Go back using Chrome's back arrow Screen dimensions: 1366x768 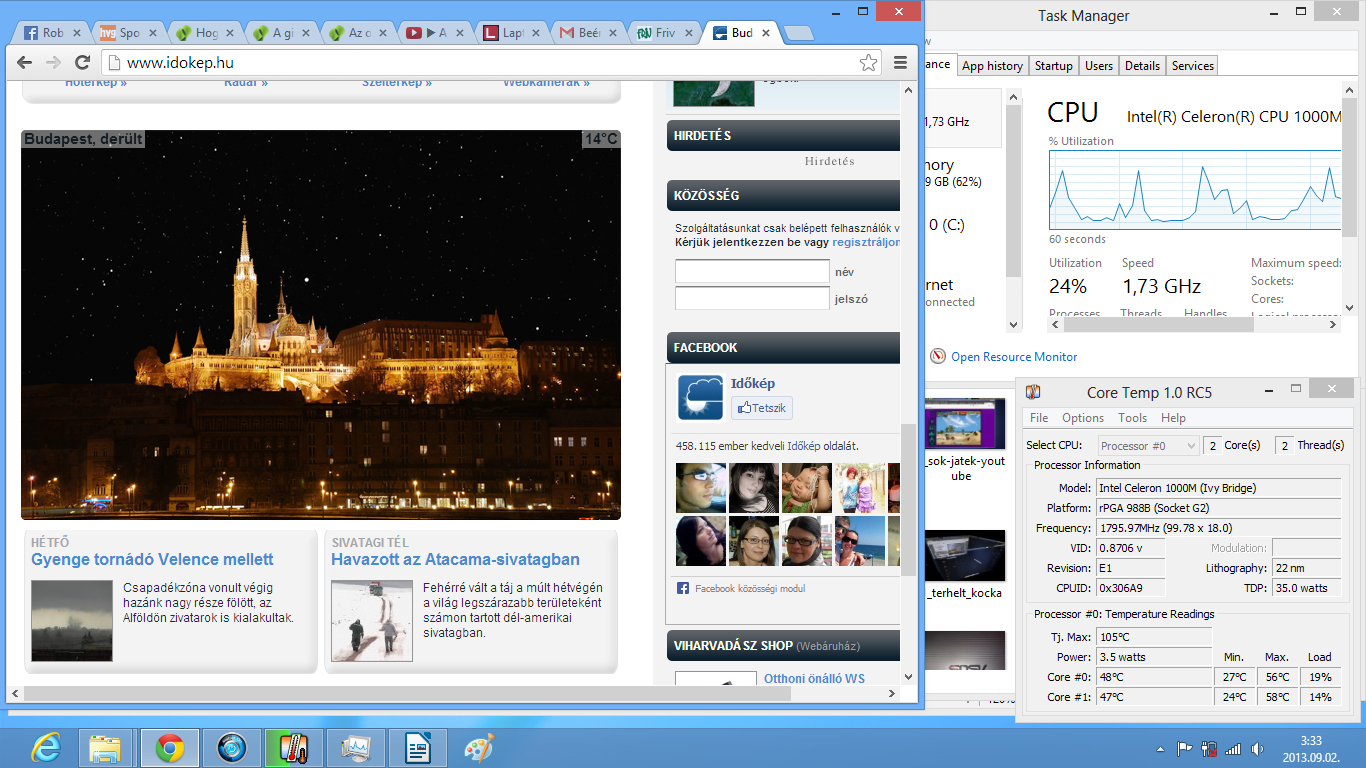24,62
